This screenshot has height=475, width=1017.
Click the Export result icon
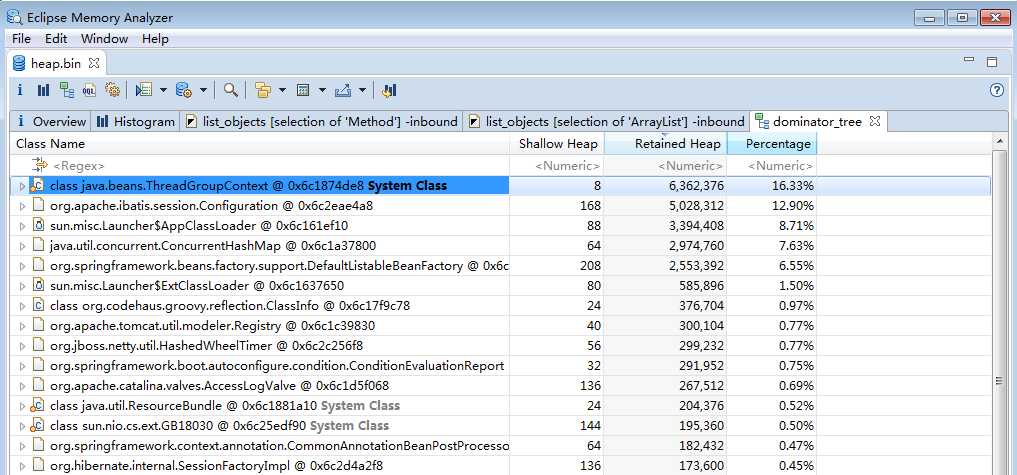(x=342, y=90)
